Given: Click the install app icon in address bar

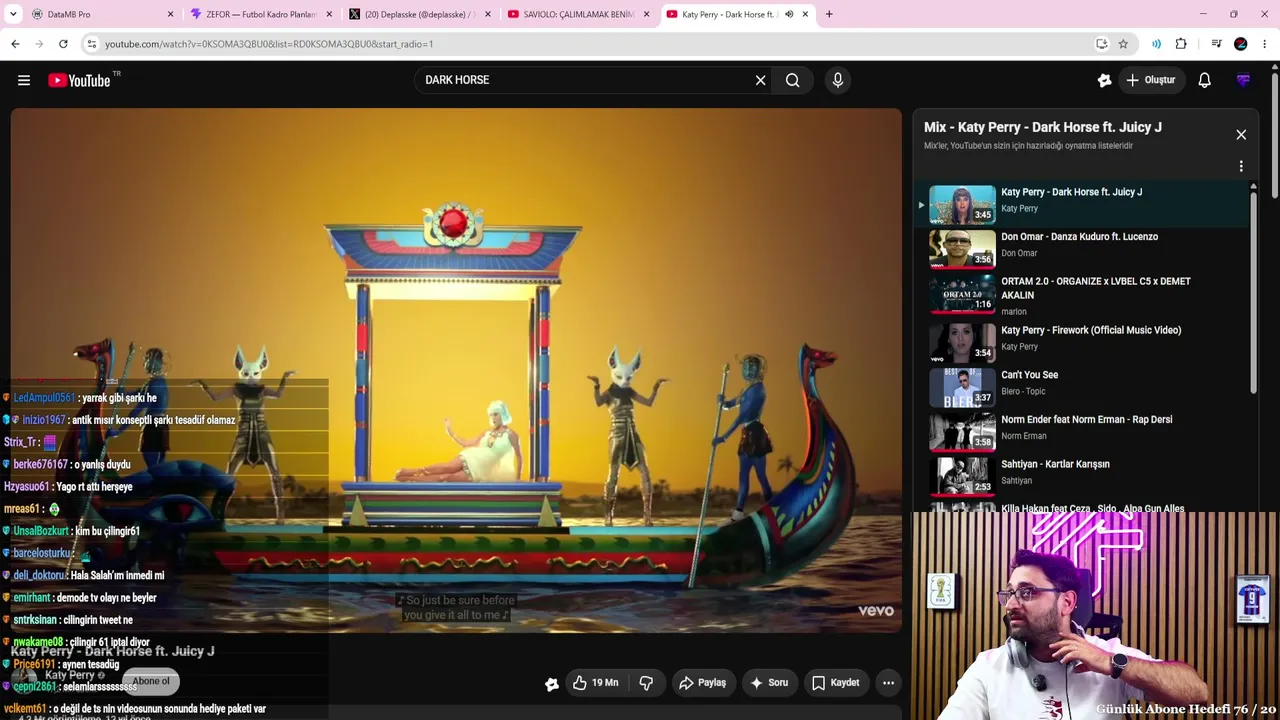Looking at the screenshot, I should tap(1101, 44).
